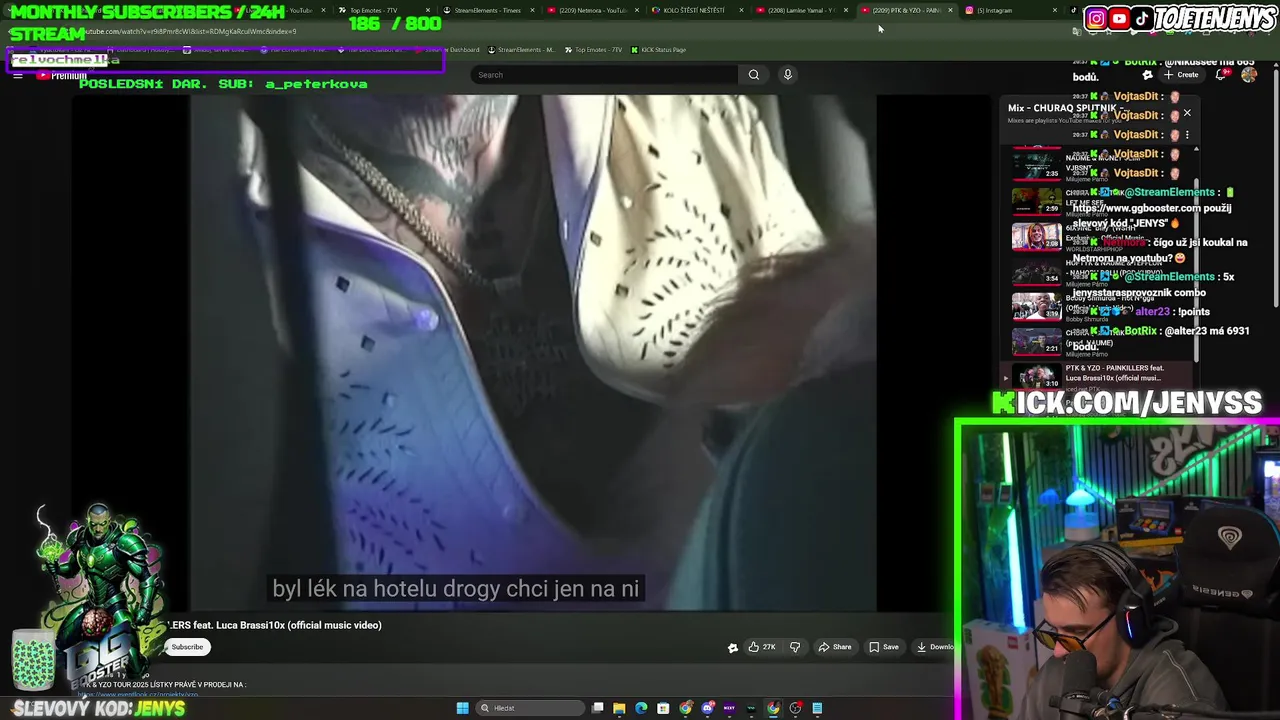Open the Create video menu
This screenshot has height=720, width=1280.
(x=1180, y=75)
